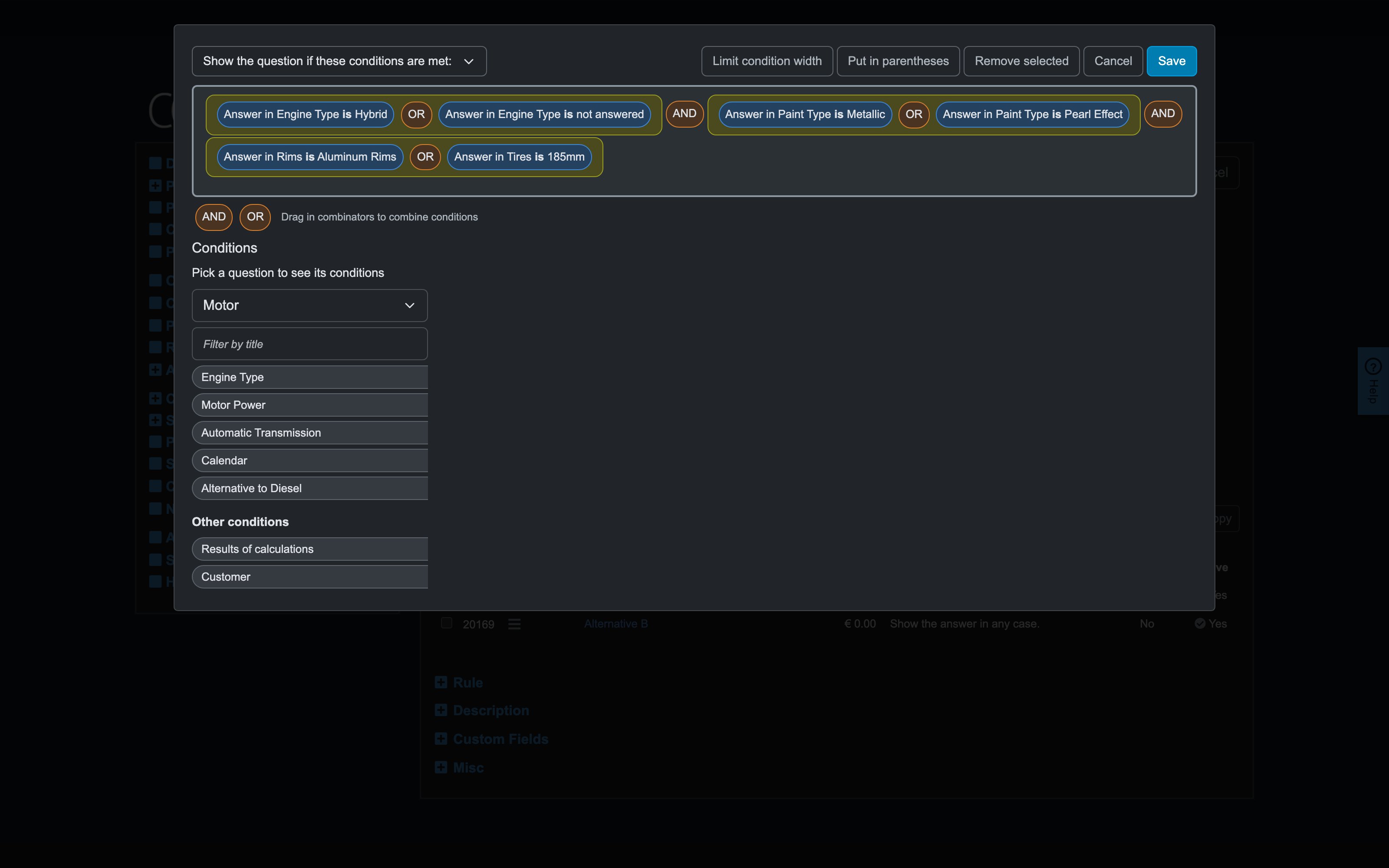Click Limit condition width button
The image size is (1389, 868).
click(x=767, y=61)
